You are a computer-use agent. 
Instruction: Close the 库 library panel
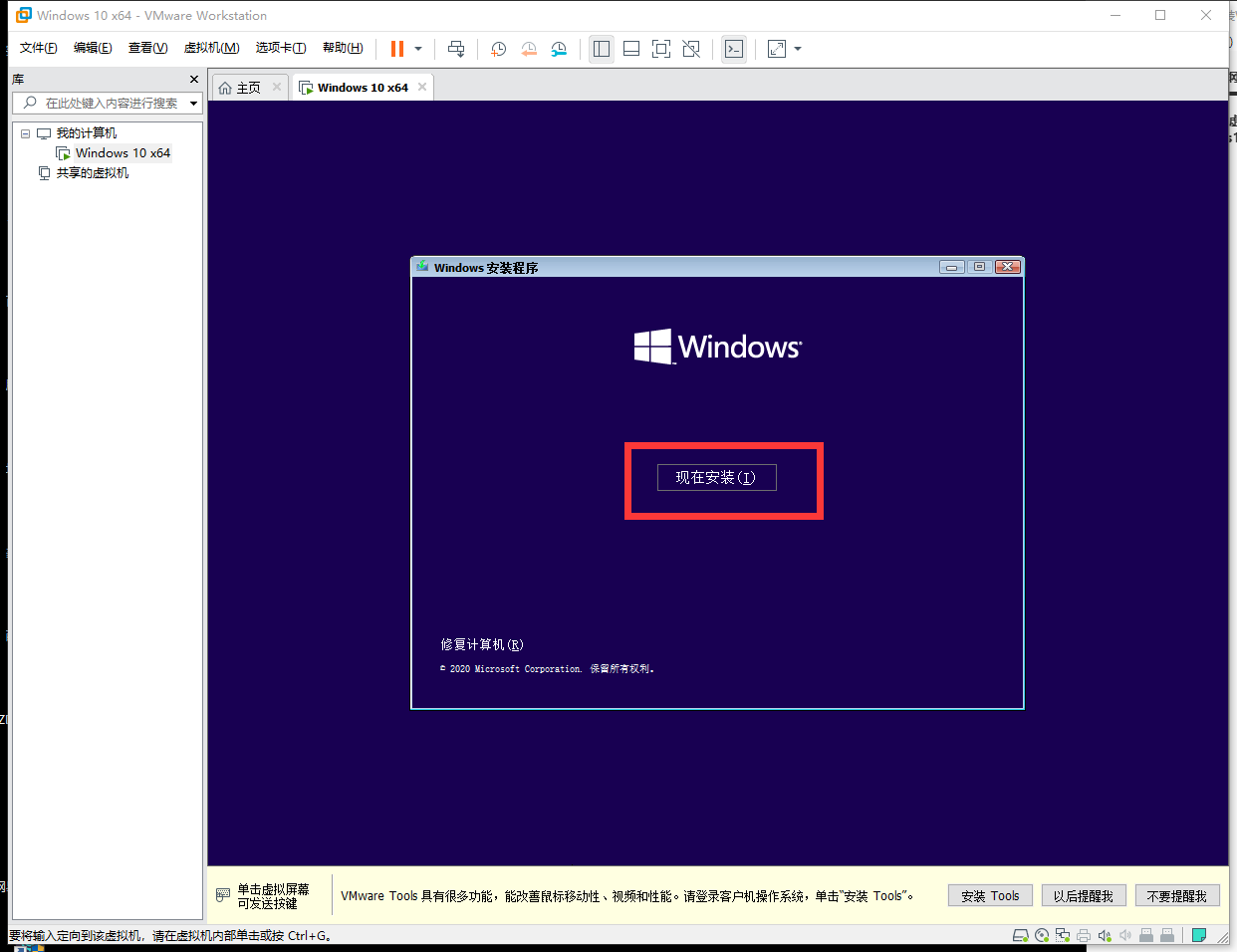click(x=194, y=79)
